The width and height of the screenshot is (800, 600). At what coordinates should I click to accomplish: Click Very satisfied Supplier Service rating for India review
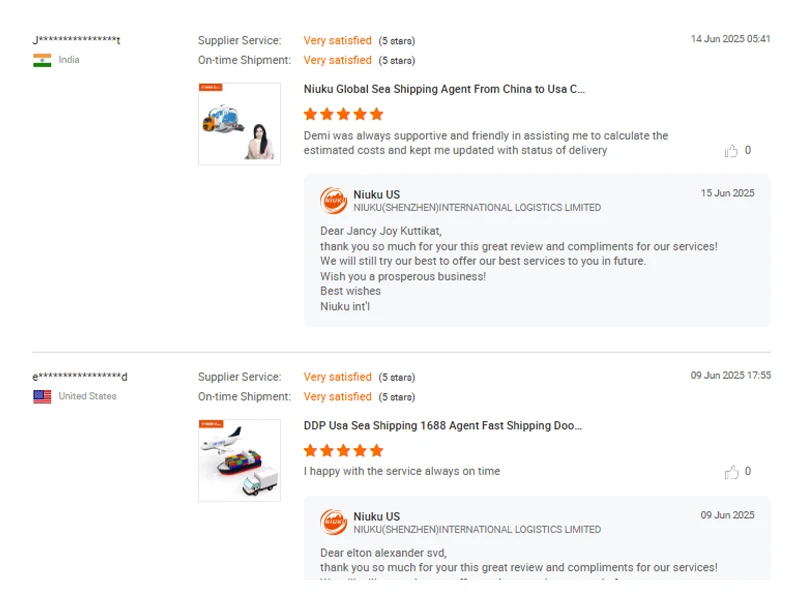(x=337, y=41)
